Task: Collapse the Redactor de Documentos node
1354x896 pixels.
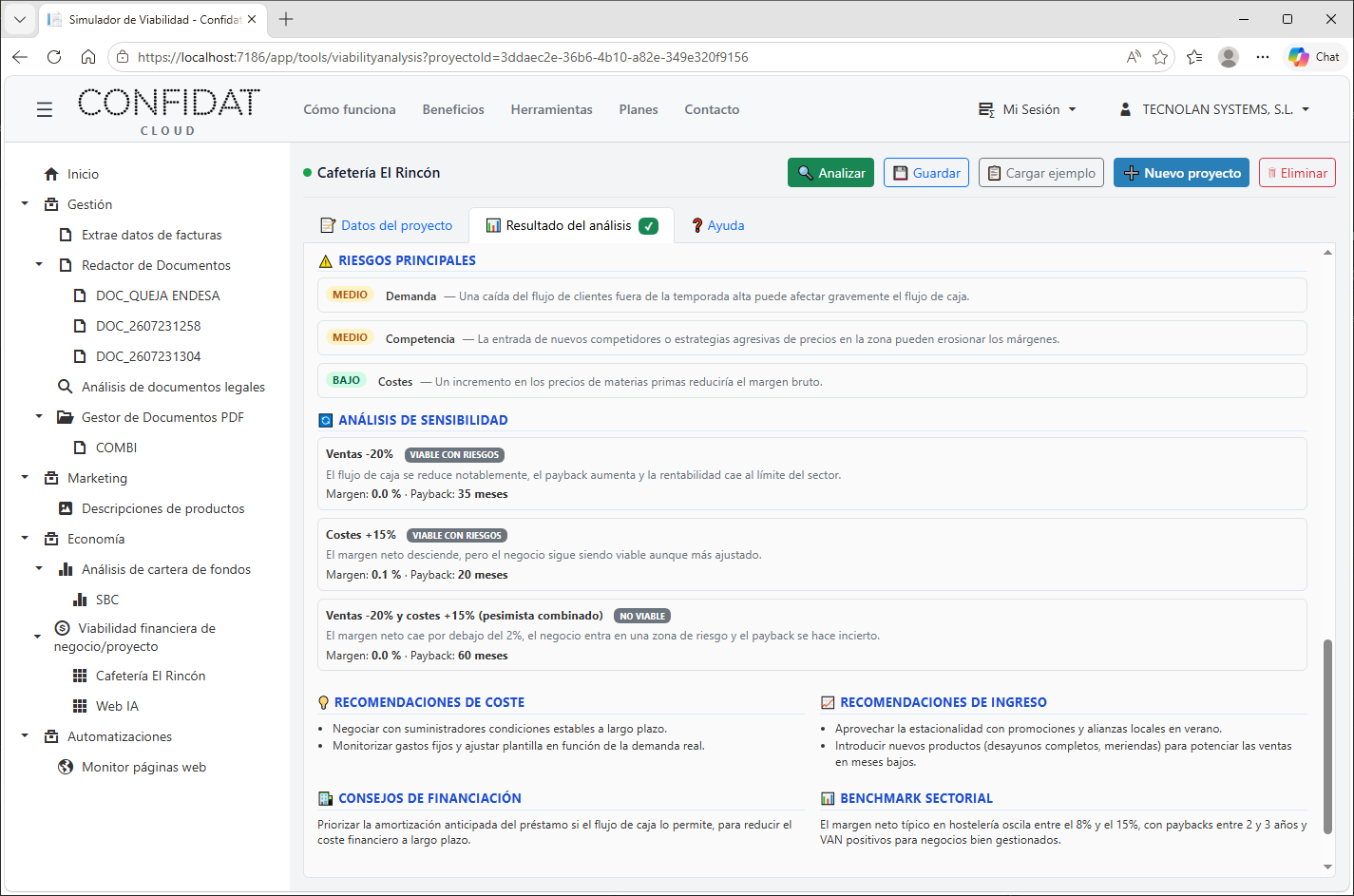Action: pyautogui.click(x=39, y=265)
